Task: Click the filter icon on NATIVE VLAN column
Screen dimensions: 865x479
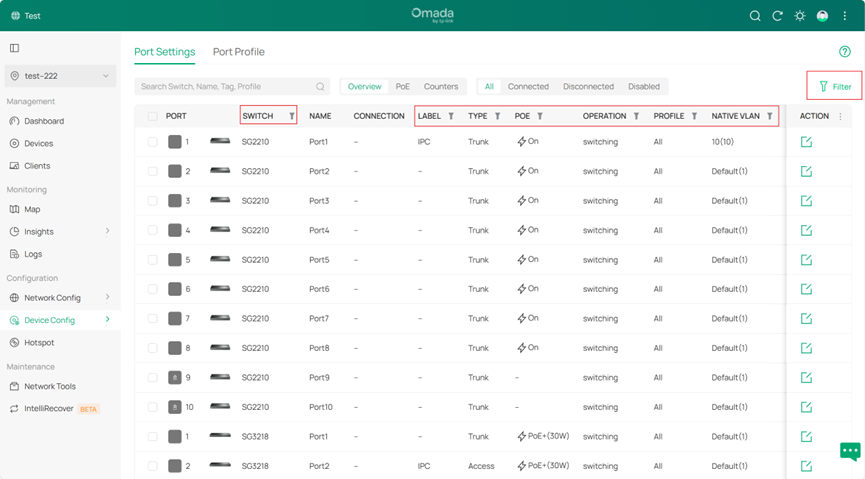Action: (x=770, y=116)
